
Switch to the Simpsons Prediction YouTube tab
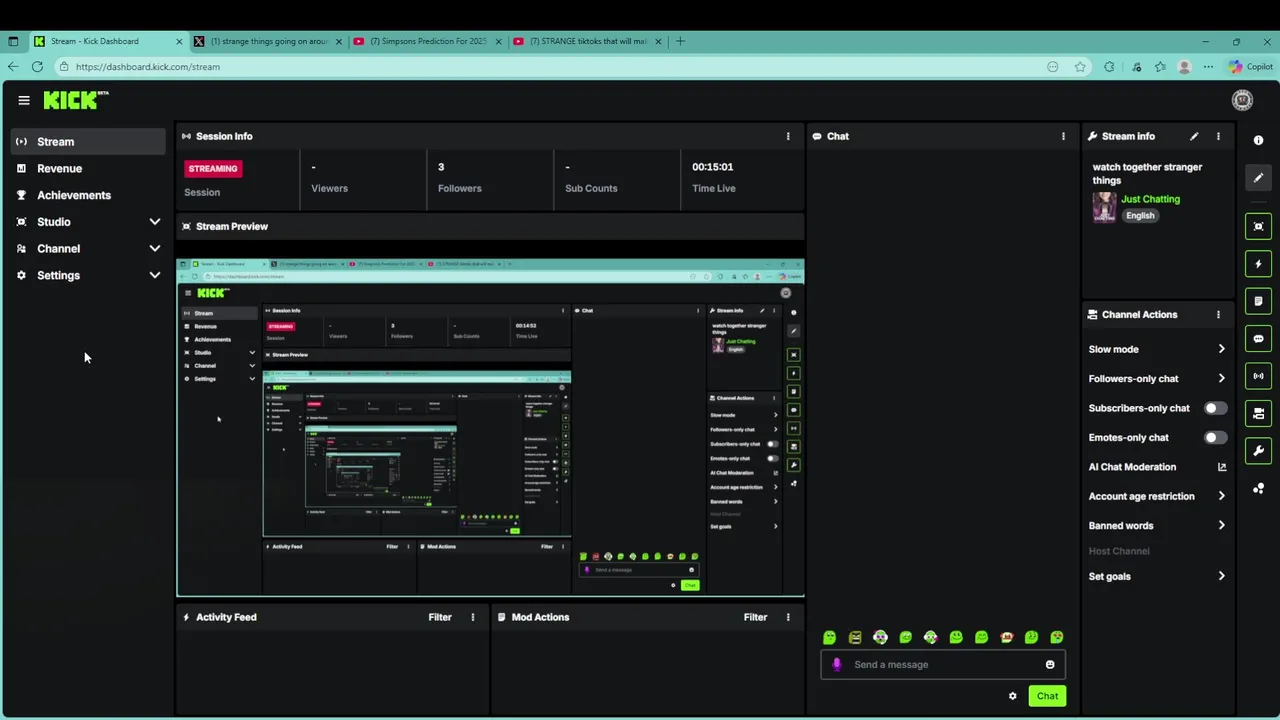point(427,41)
